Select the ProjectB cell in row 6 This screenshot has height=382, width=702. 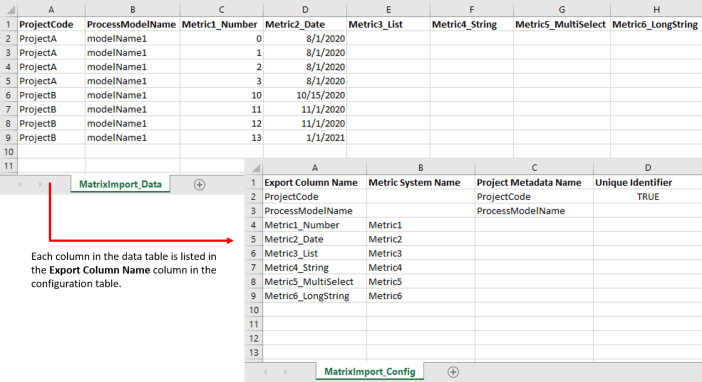click(51, 95)
